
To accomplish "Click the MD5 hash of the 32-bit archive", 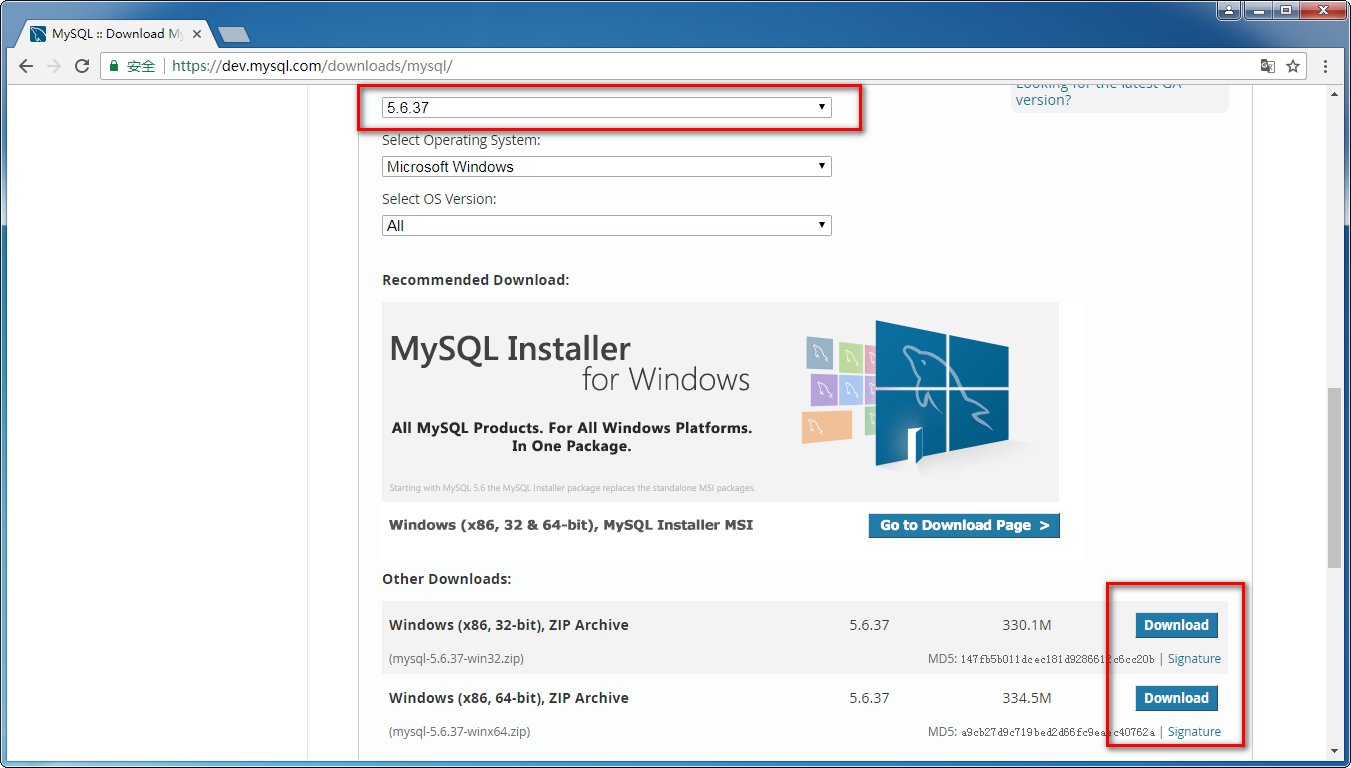I will [1057, 659].
